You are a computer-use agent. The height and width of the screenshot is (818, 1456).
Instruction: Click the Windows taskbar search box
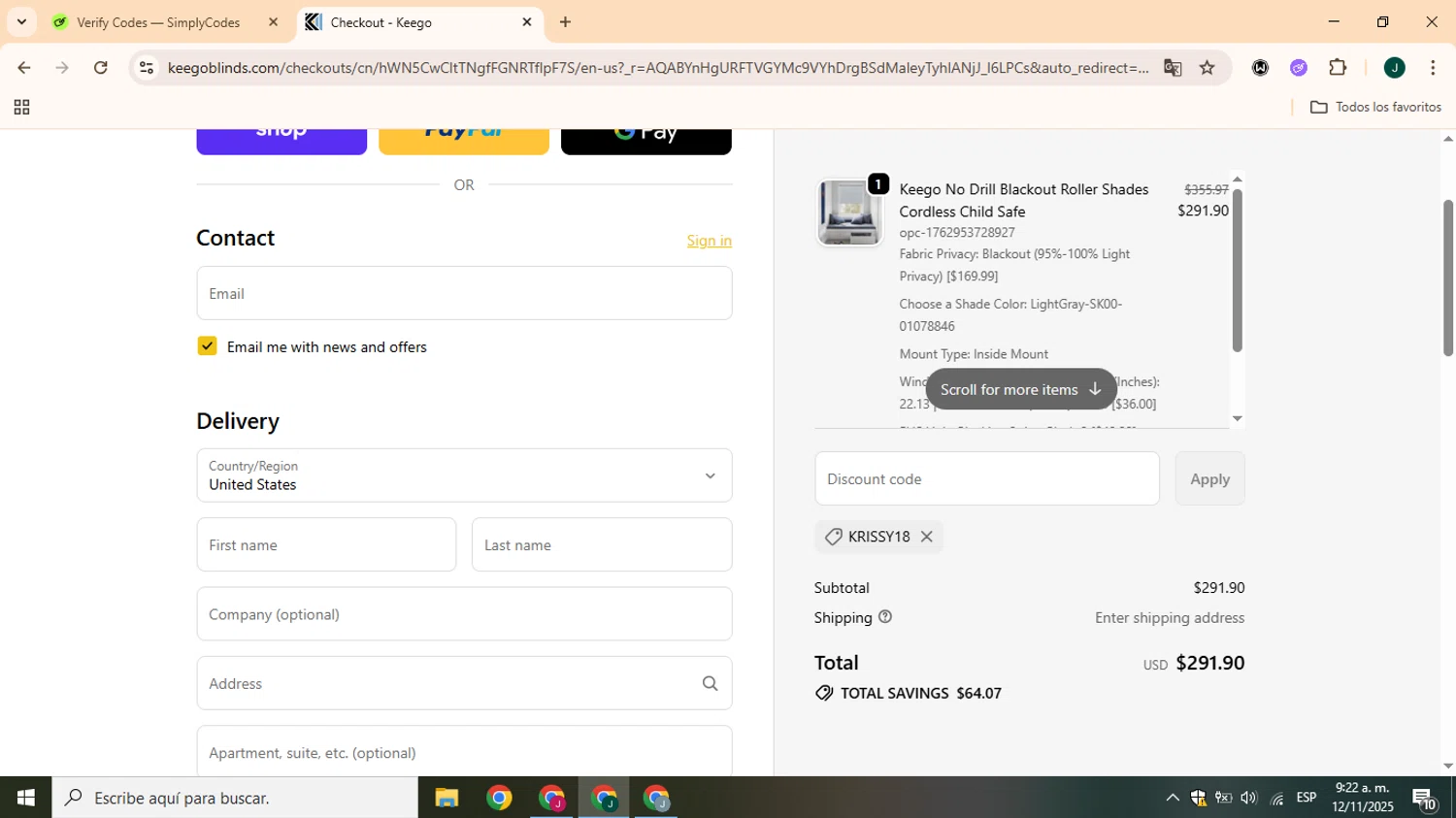click(x=235, y=798)
